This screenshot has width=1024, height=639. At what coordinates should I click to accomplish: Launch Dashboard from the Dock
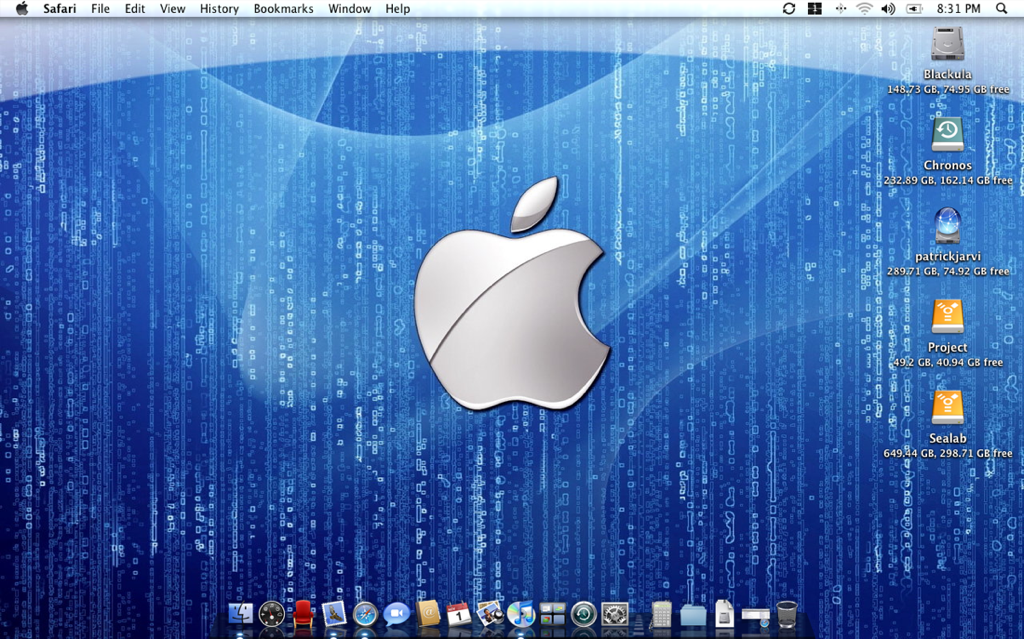pyautogui.click(x=272, y=614)
